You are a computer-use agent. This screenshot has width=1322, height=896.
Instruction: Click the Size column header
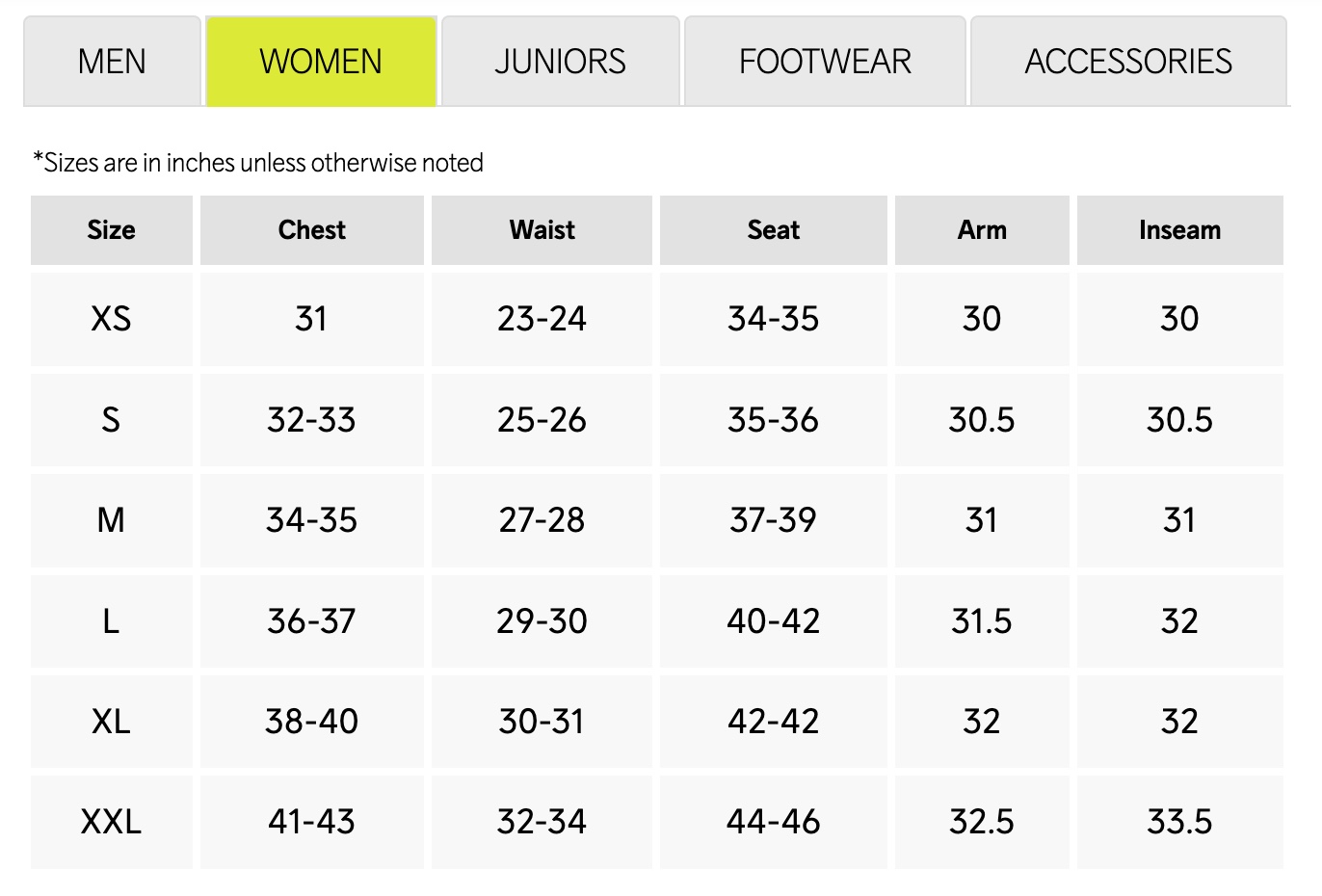111,230
